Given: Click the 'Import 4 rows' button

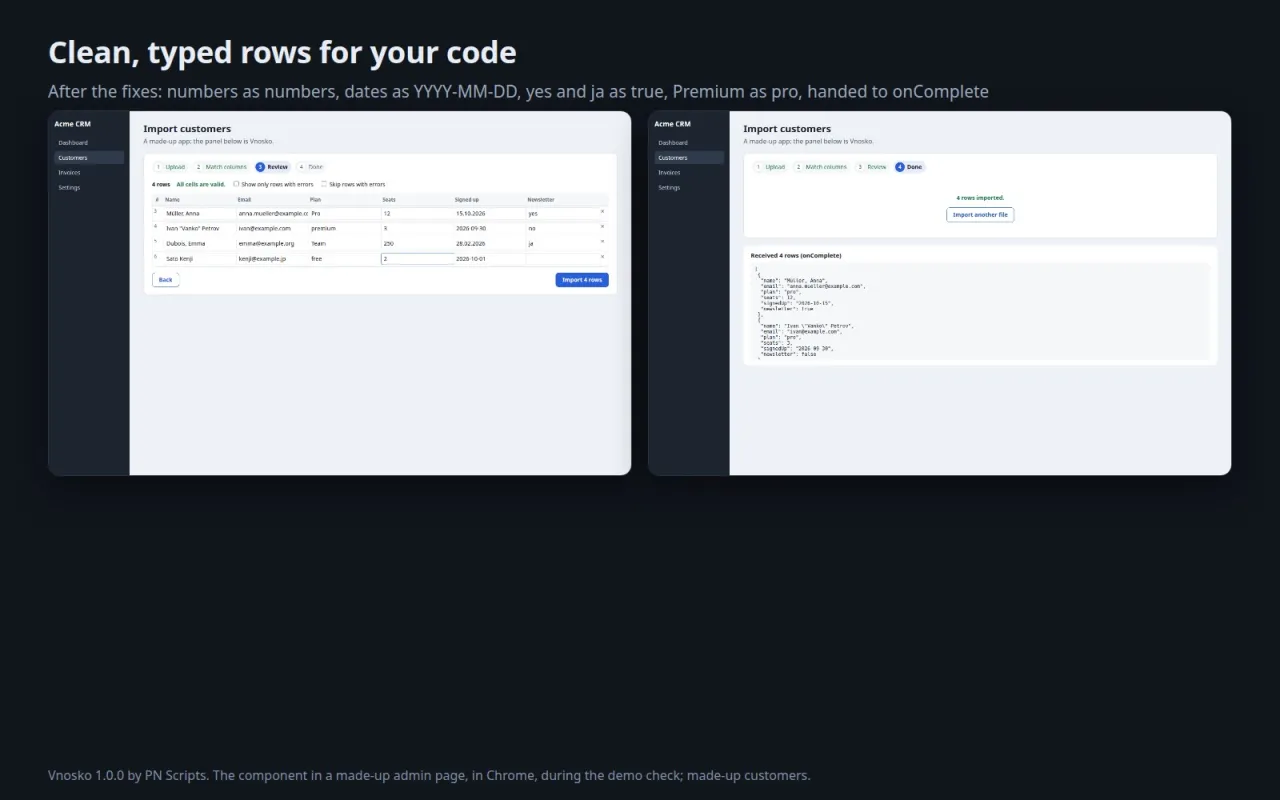Looking at the screenshot, I should click(x=582, y=280).
